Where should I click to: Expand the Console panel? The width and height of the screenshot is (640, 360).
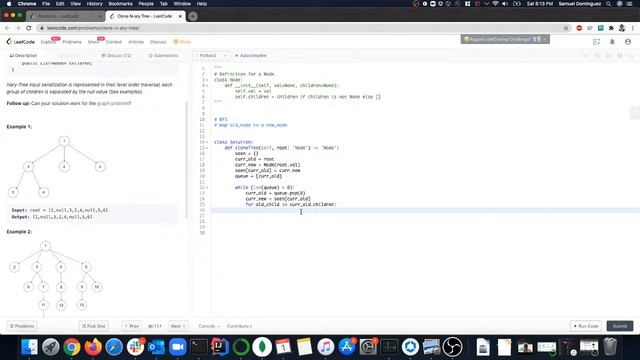209,326
